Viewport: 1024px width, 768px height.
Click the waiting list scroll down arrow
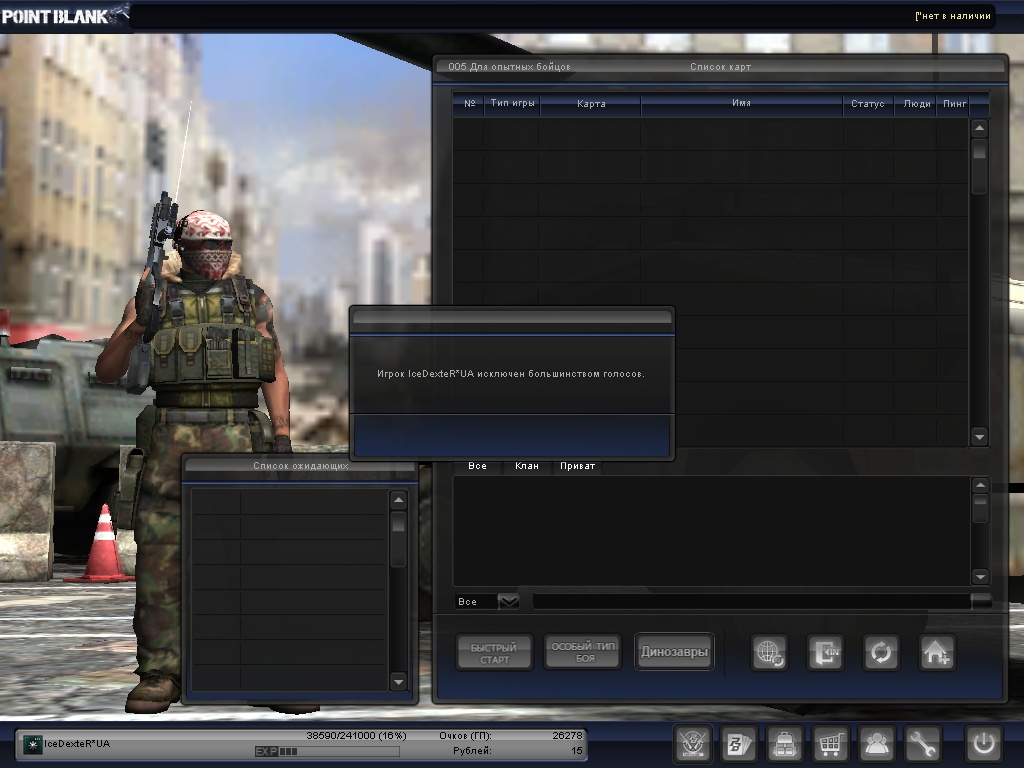coord(398,682)
